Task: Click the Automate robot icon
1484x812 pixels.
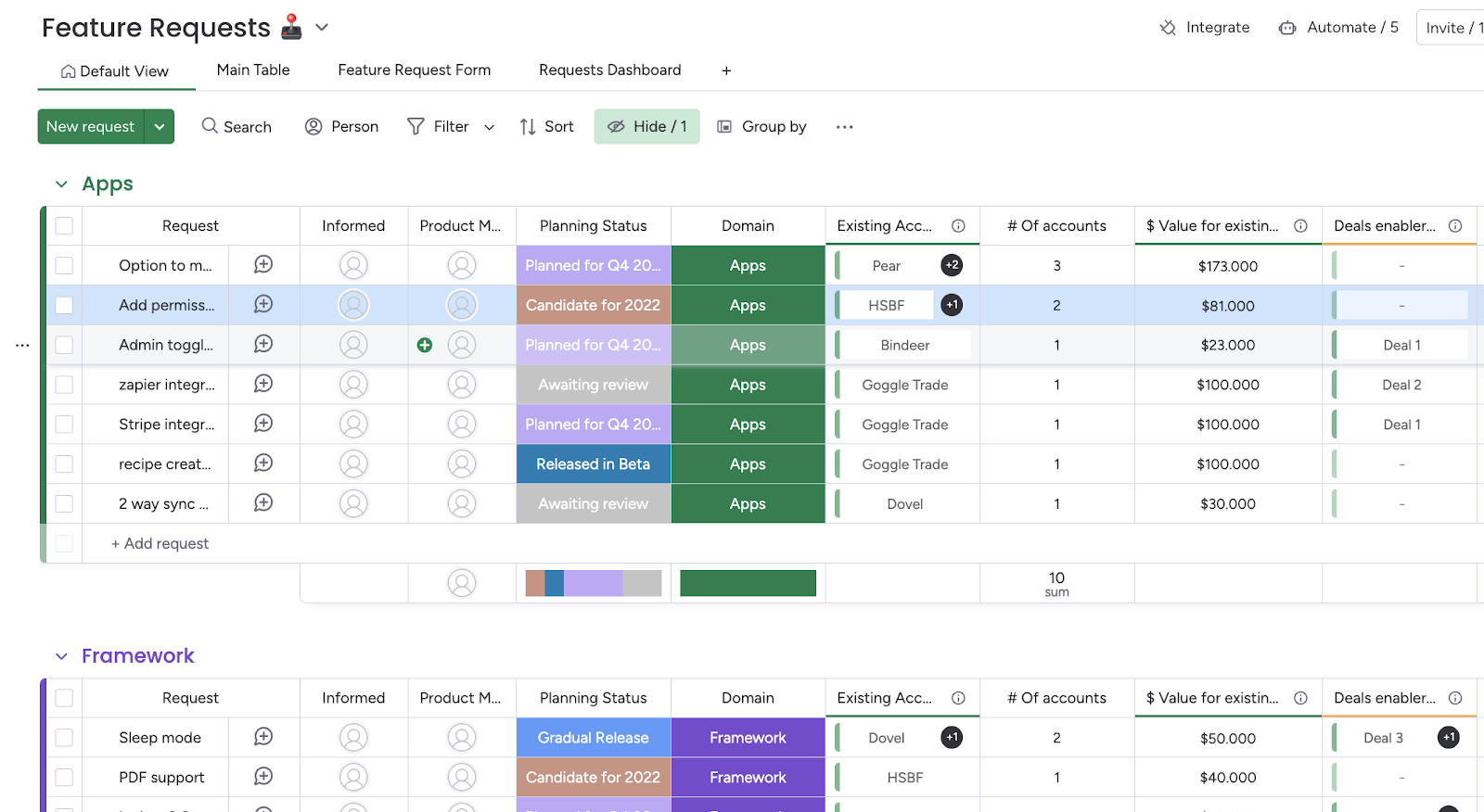Action: [x=1287, y=28]
